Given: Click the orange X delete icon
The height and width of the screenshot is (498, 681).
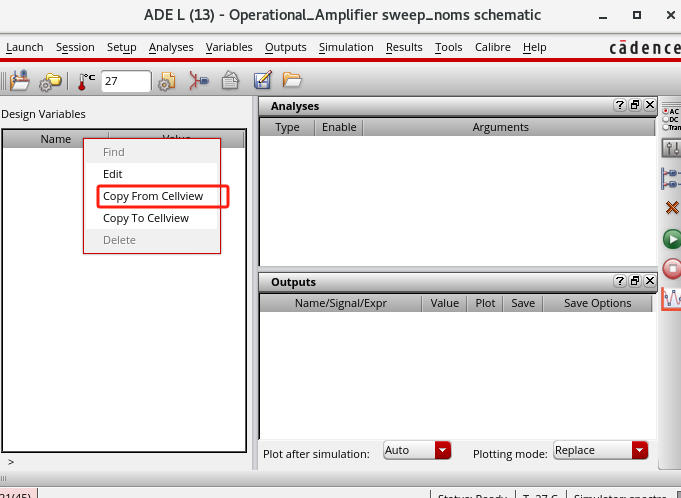Looking at the screenshot, I should pyautogui.click(x=672, y=208).
